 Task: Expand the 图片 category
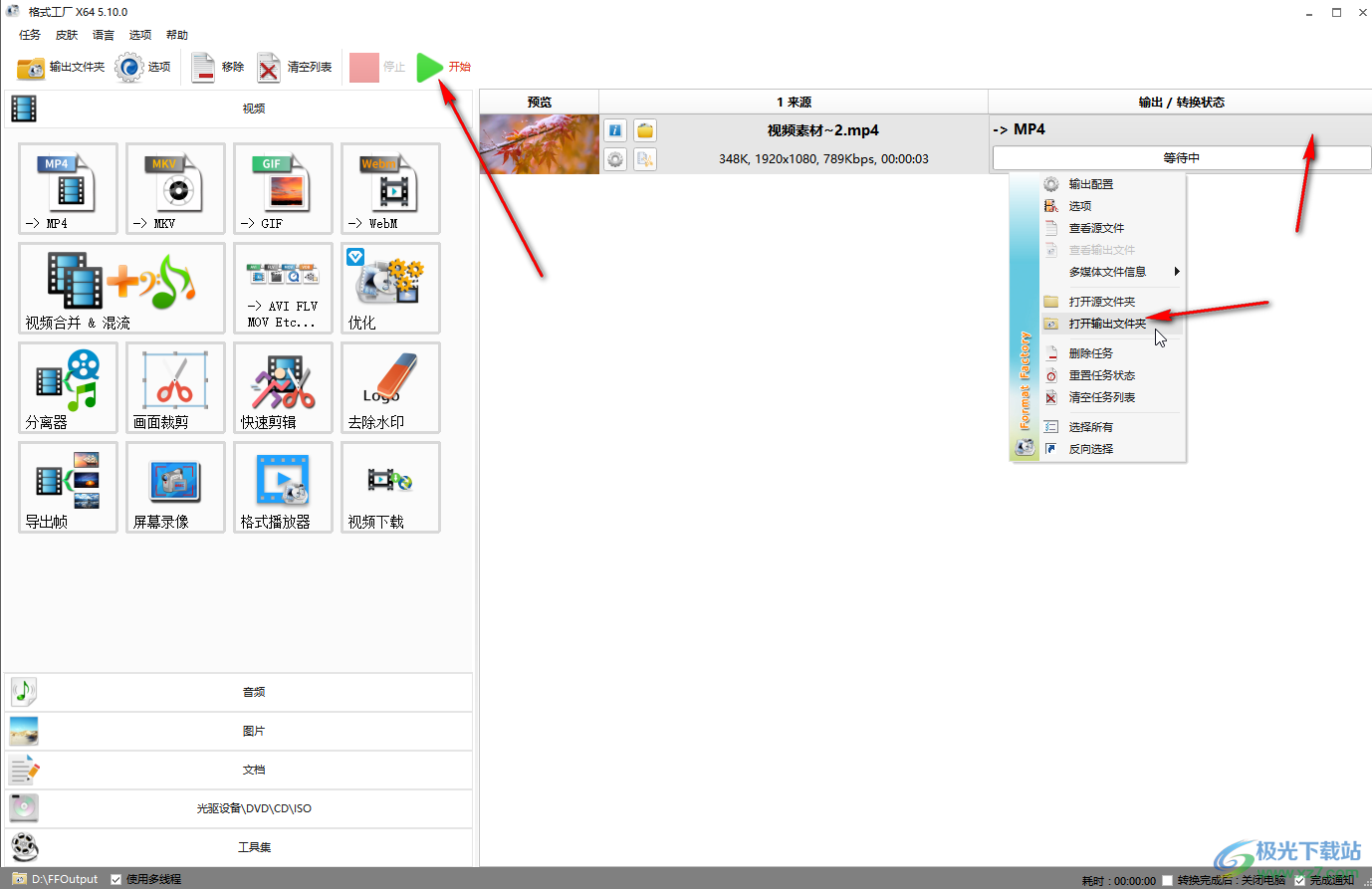point(239,731)
